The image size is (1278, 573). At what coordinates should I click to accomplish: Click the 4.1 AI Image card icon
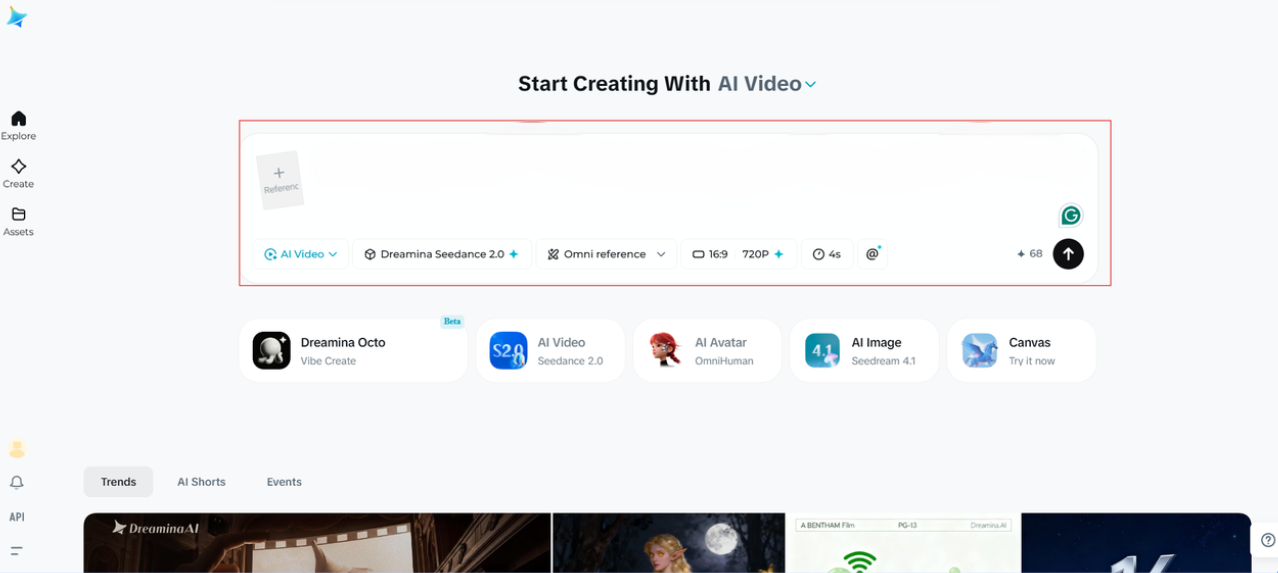click(x=822, y=351)
